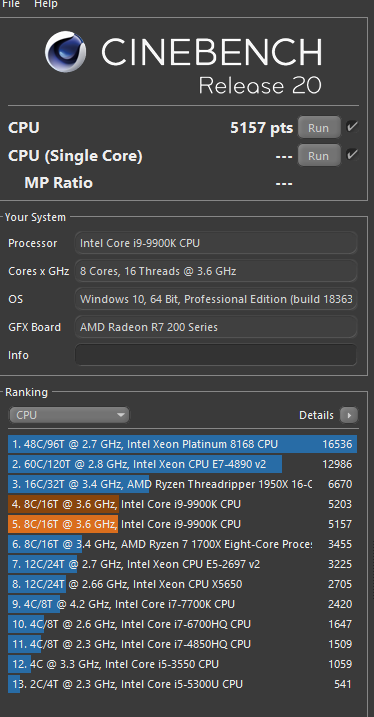
Task: Toggle the CPU Single Core test checkbox
Action: tap(352, 155)
